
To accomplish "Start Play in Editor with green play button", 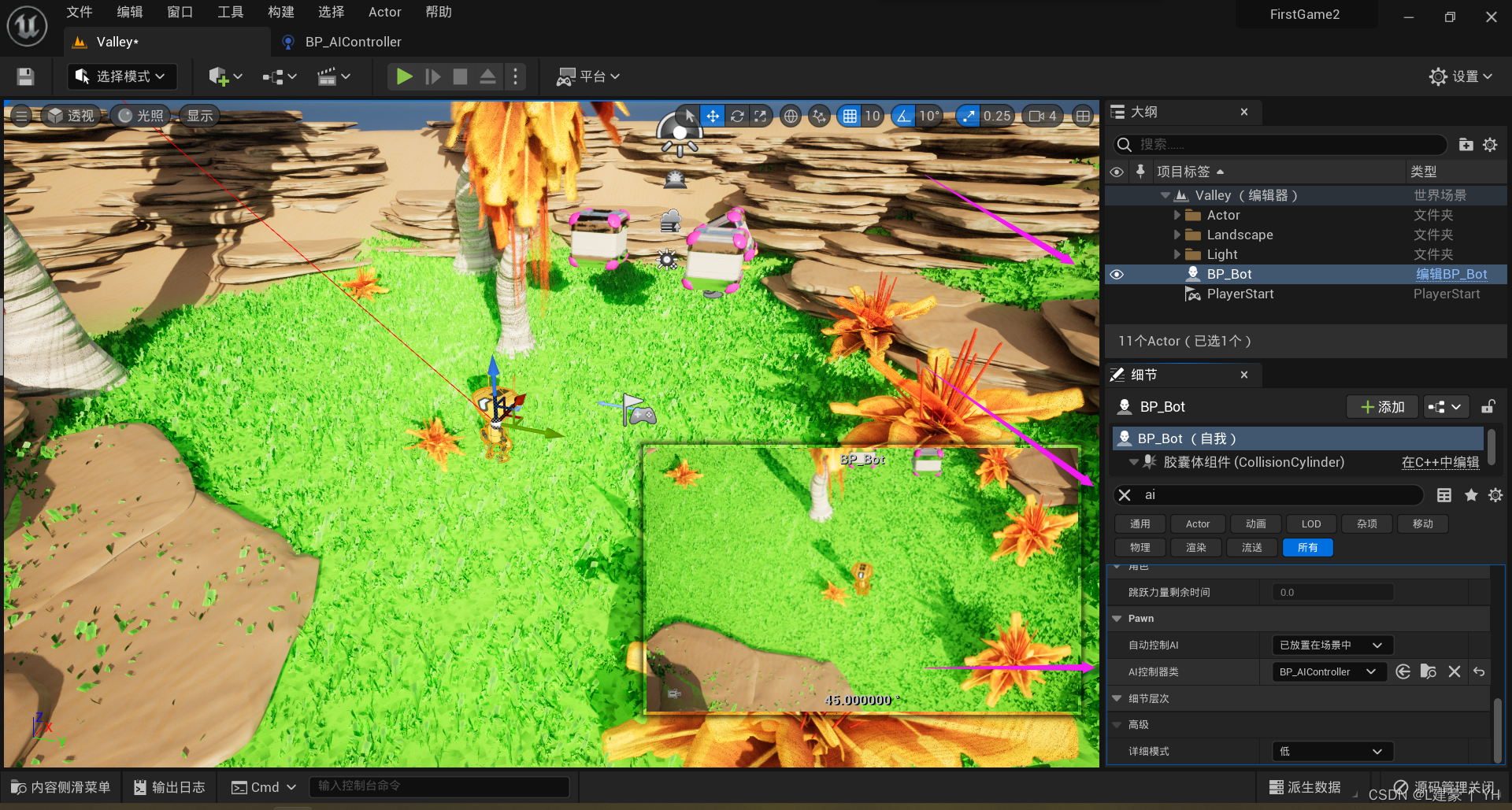I will coord(404,76).
